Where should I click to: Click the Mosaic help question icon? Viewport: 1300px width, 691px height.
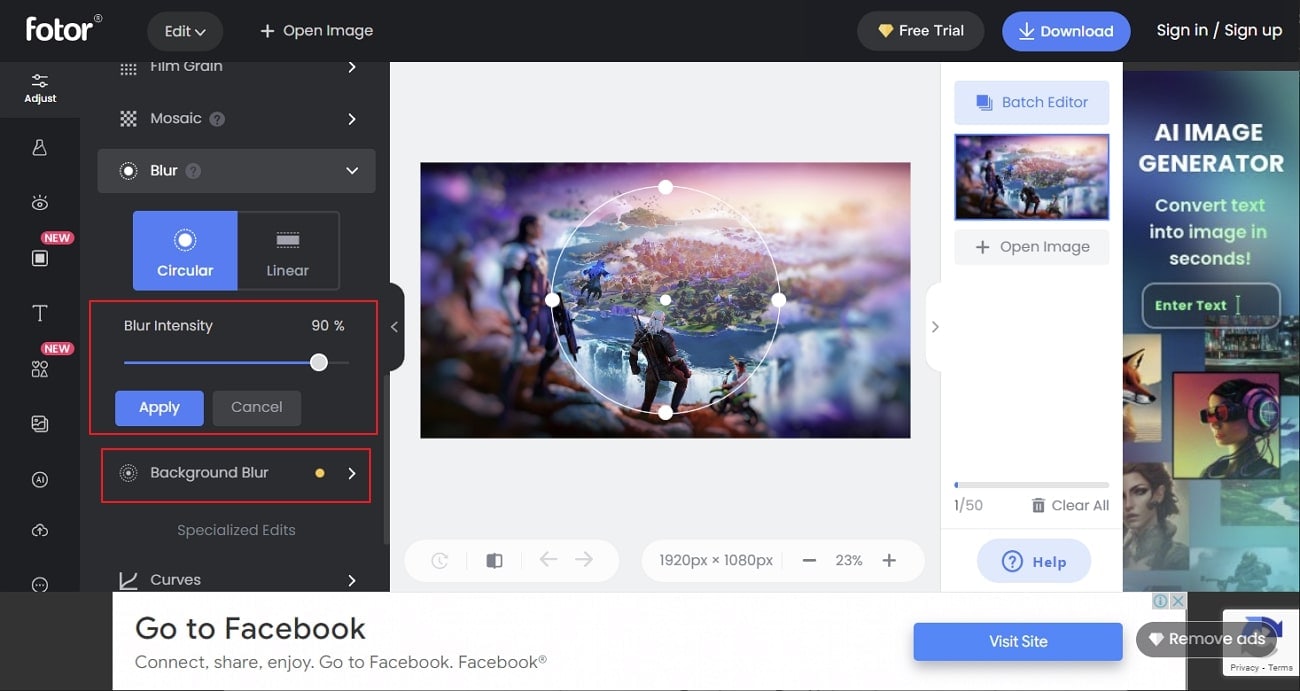point(217,119)
